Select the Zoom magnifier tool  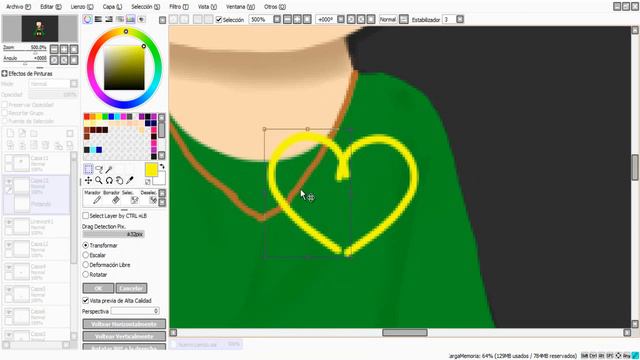[99, 180]
